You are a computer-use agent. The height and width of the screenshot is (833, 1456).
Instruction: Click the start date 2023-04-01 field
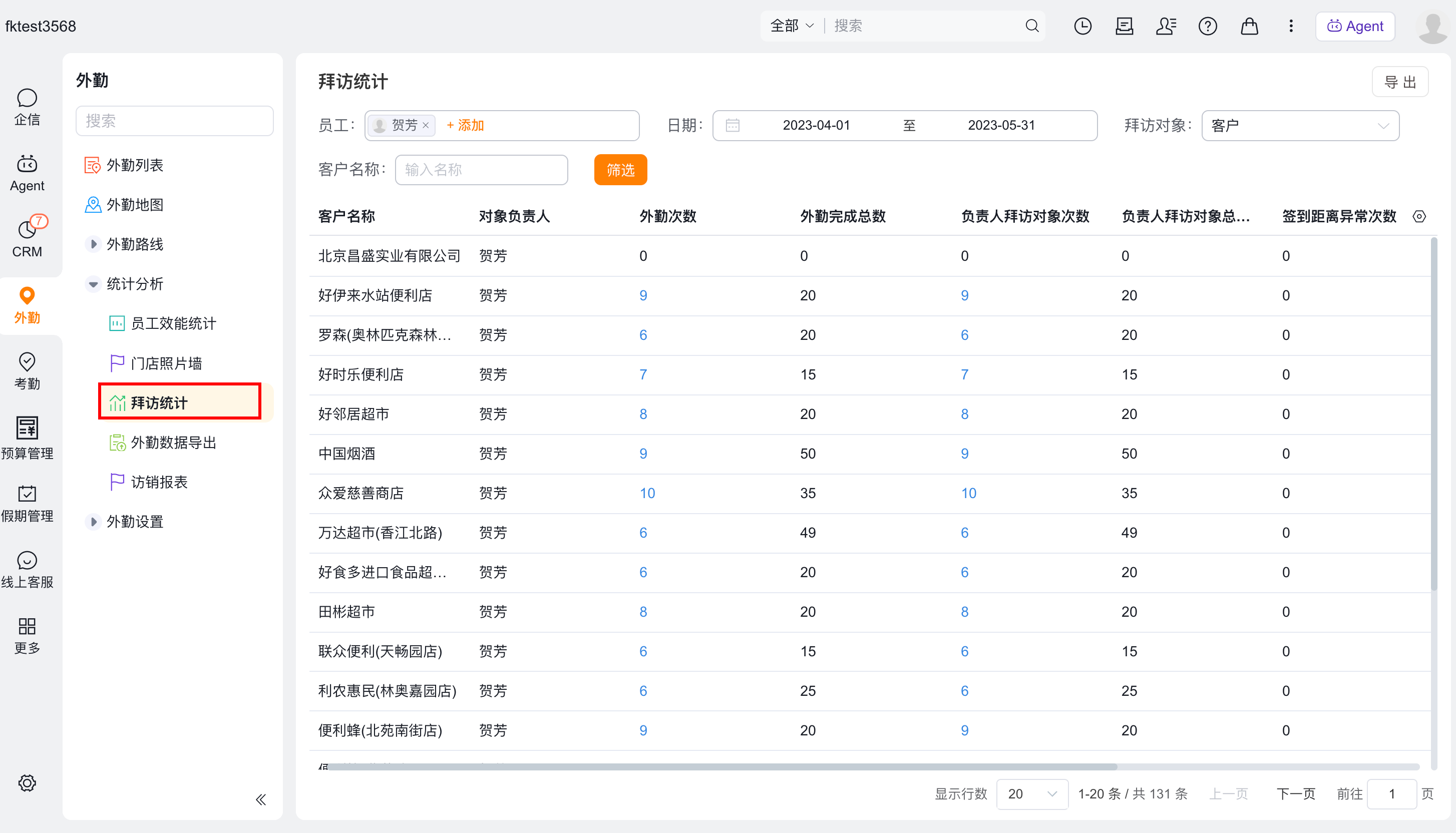click(817, 125)
